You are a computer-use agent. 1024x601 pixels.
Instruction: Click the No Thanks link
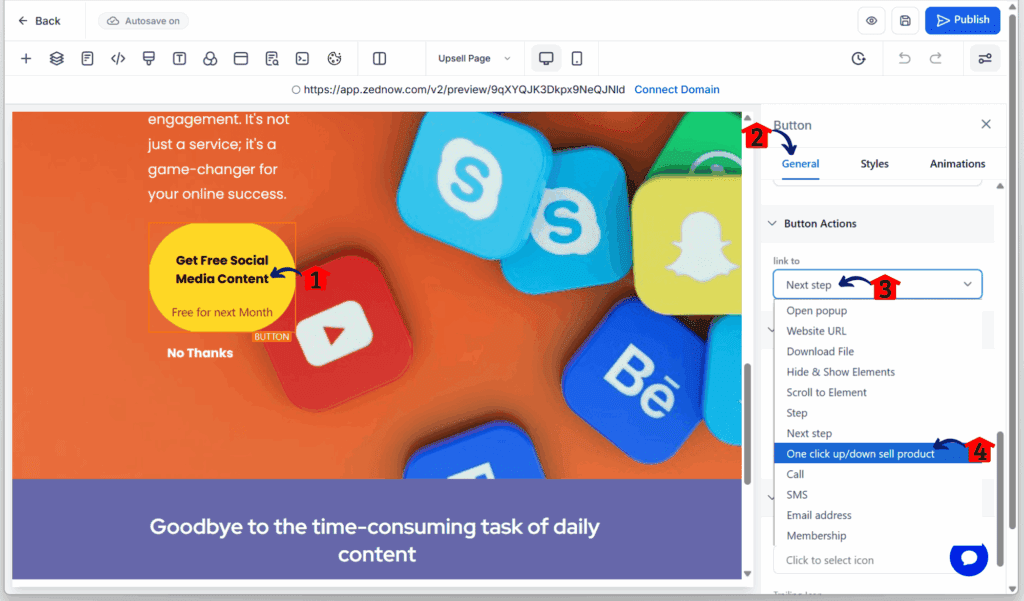pyautogui.click(x=200, y=353)
